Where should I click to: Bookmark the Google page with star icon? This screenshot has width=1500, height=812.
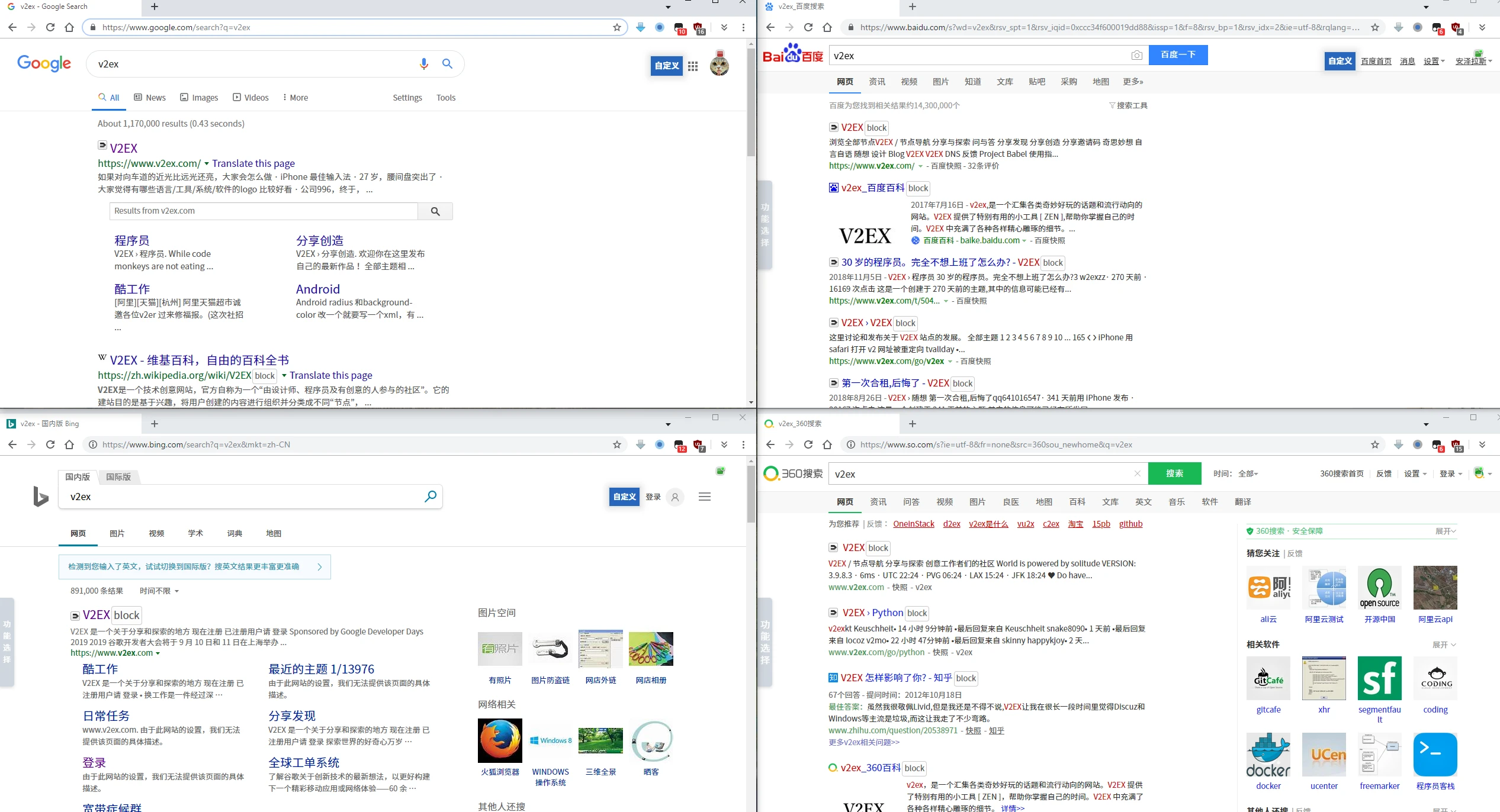click(617, 27)
